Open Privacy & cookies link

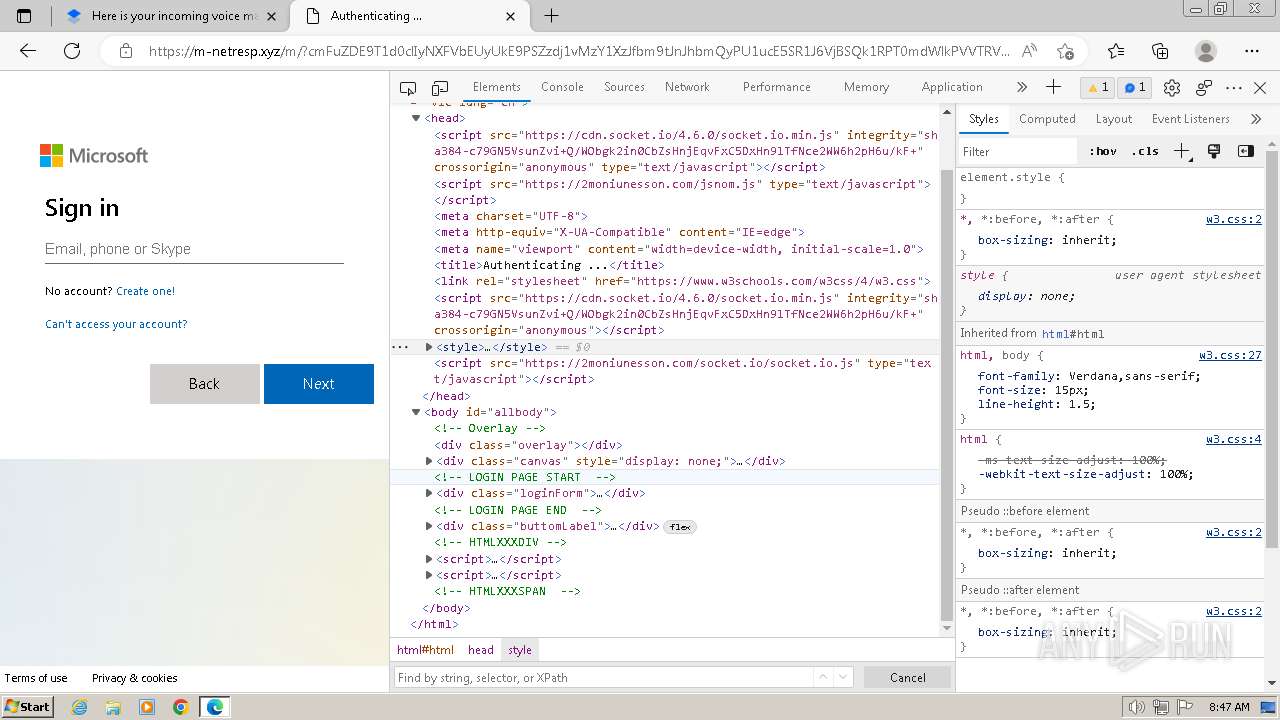pos(135,678)
